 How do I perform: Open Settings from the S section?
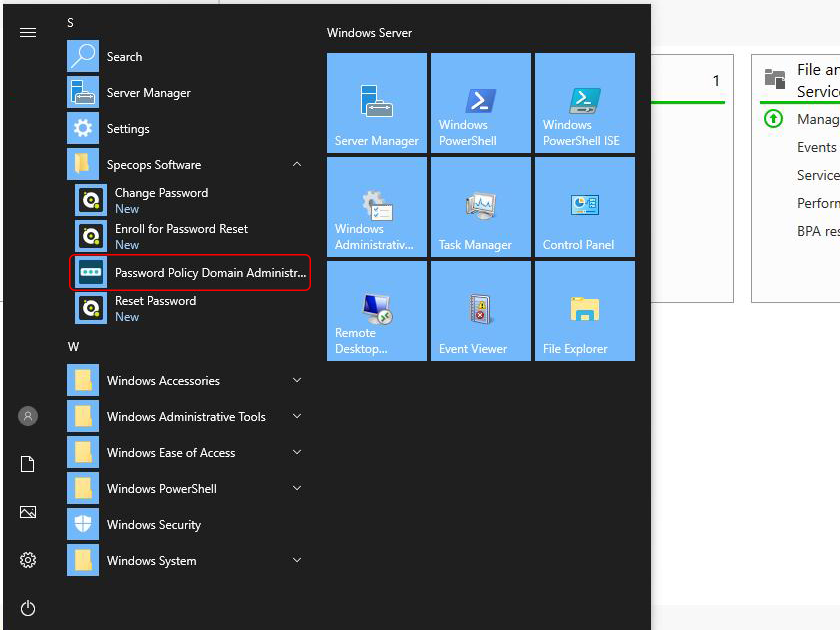[185, 129]
